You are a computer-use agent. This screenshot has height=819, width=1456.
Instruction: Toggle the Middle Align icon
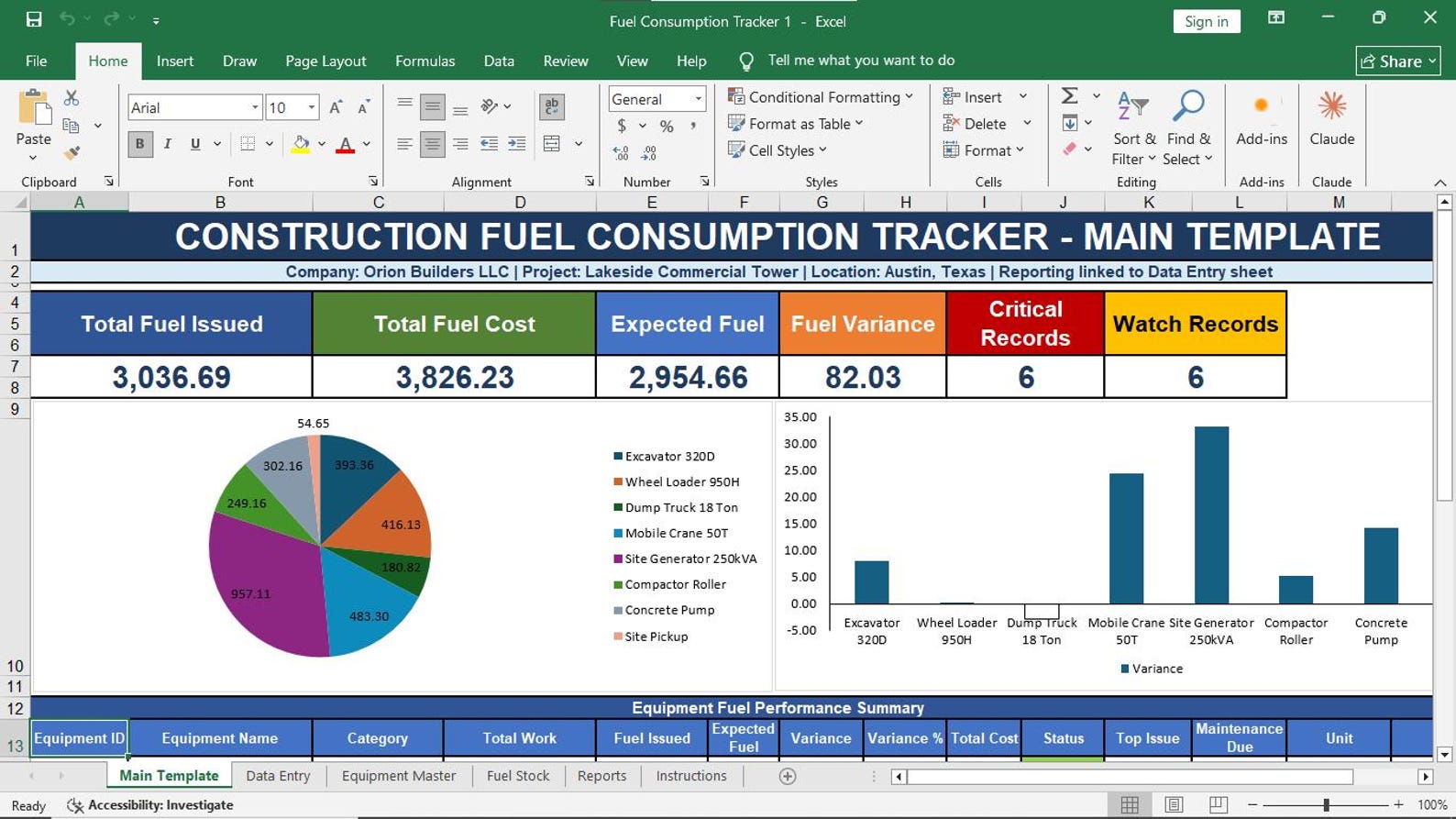[x=433, y=106]
